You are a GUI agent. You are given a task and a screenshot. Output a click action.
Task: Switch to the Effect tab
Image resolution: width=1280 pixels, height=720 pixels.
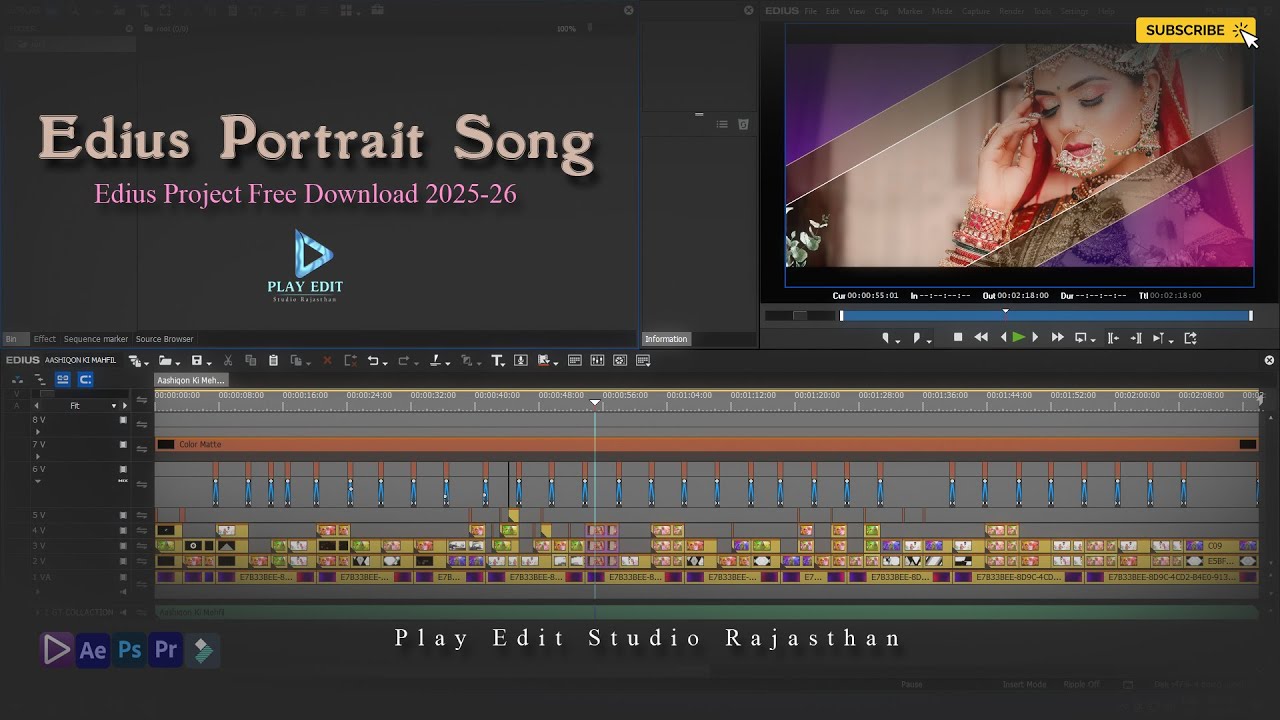tap(45, 339)
